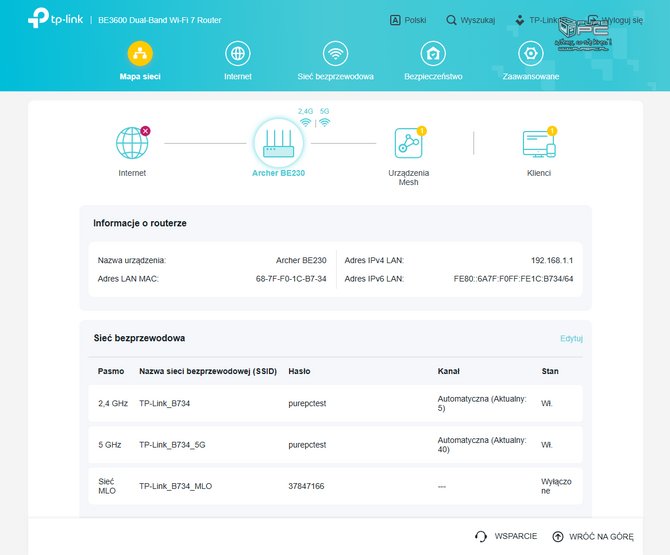The height and width of the screenshot is (555, 670).
Task: Click the 2,4 GHz band cell
Action: tap(113, 403)
